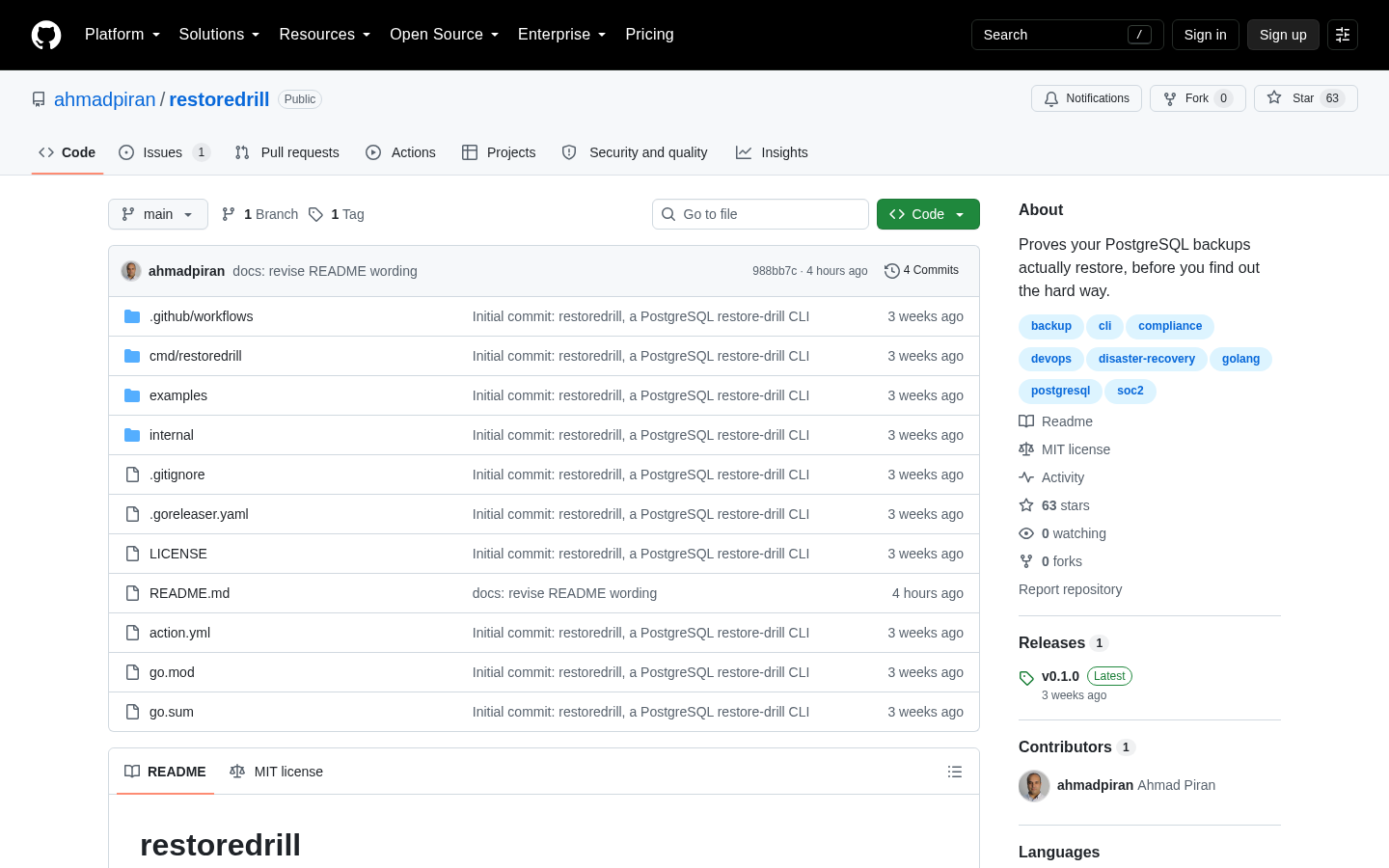Open README outline list icon

(x=955, y=772)
